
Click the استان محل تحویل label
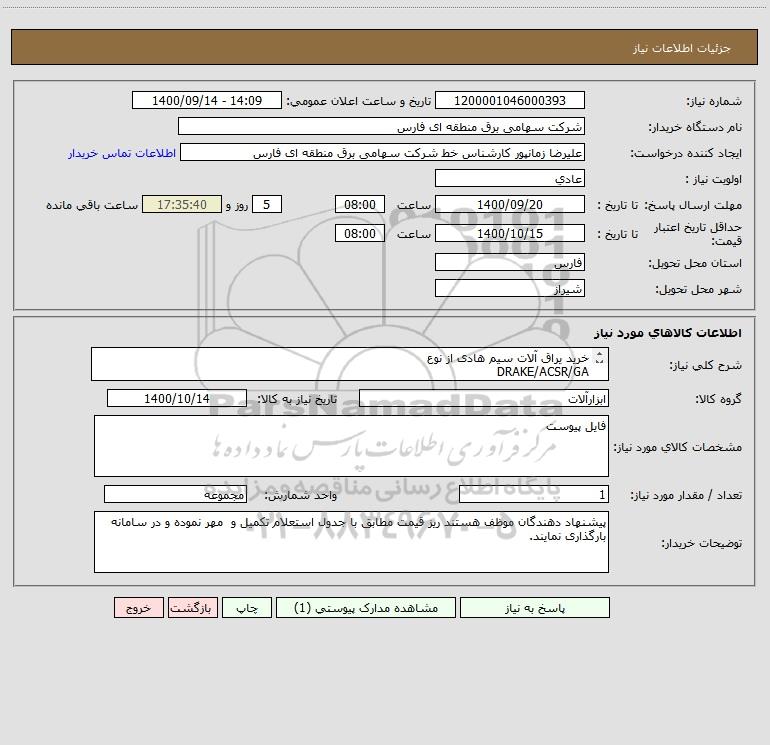click(695, 263)
